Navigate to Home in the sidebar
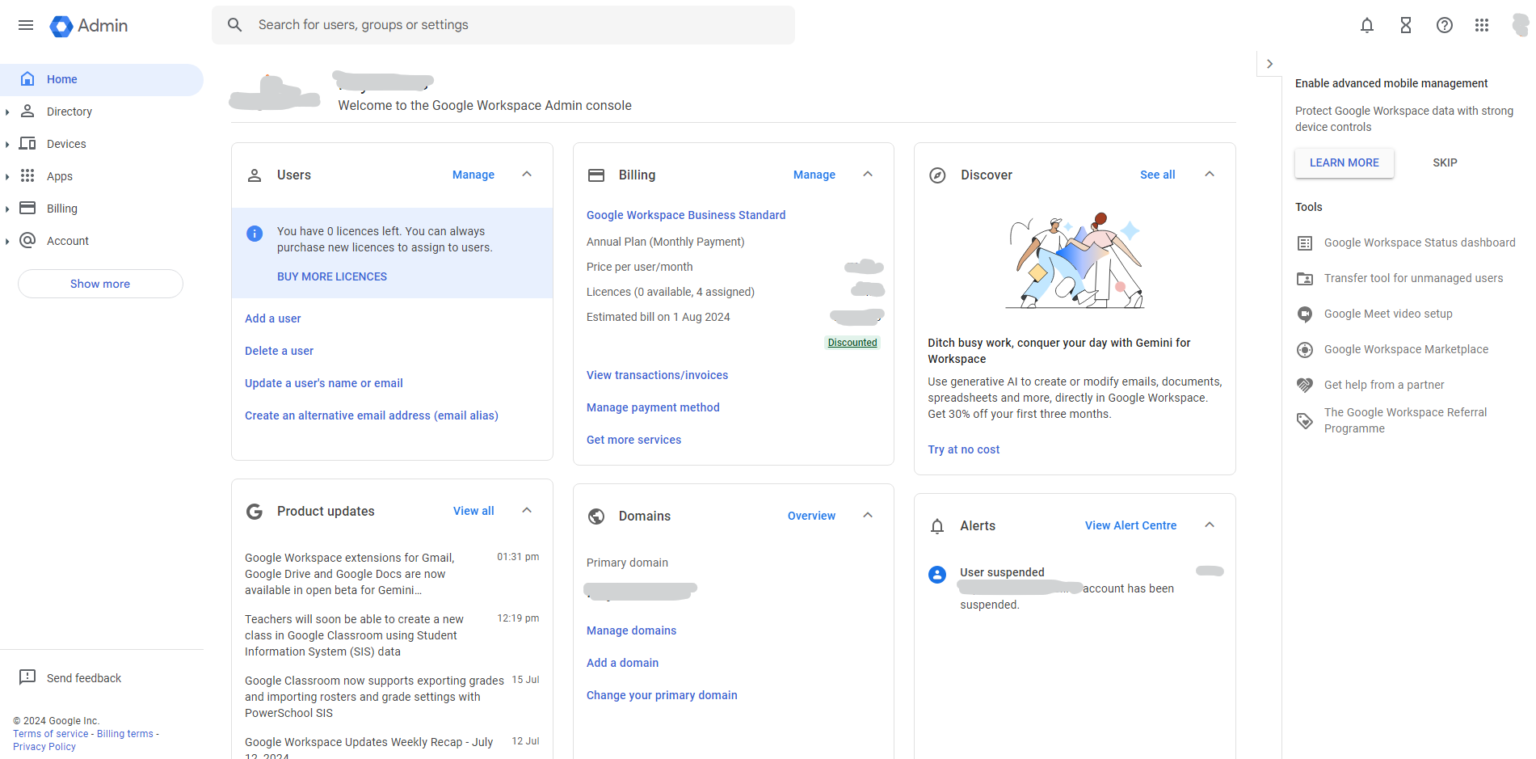 tap(61, 79)
